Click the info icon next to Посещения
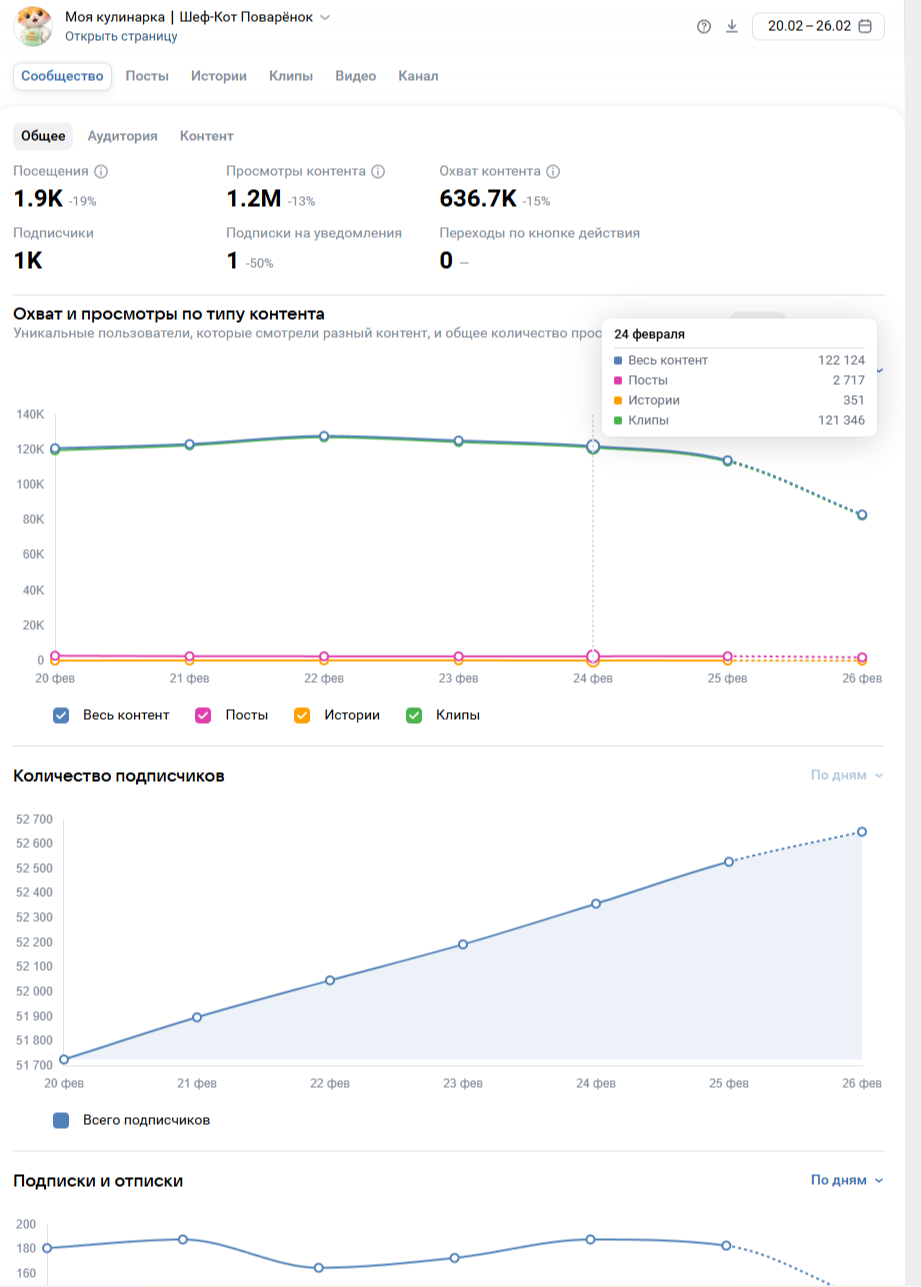This screenshot has width=921, height=1287. (101, 171)
